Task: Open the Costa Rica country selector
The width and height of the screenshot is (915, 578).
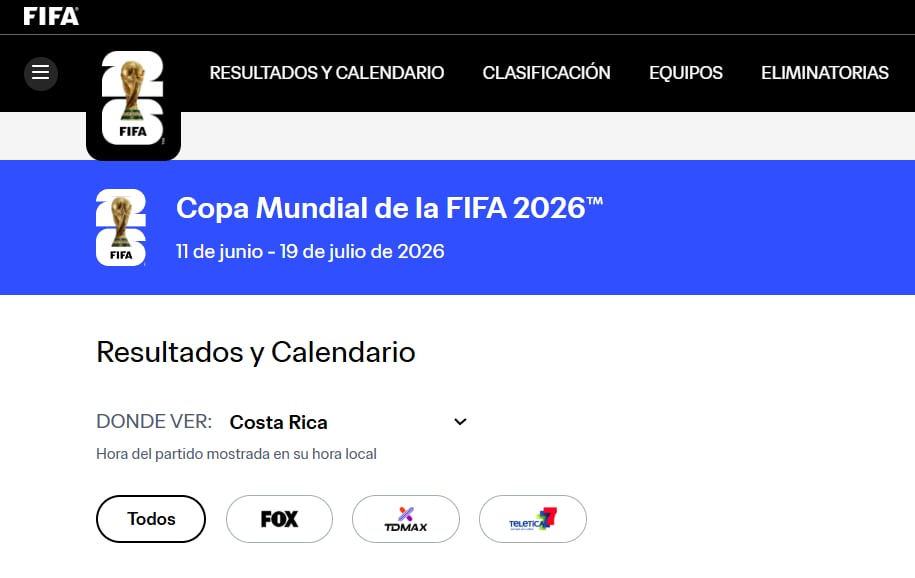Action: 278,421
